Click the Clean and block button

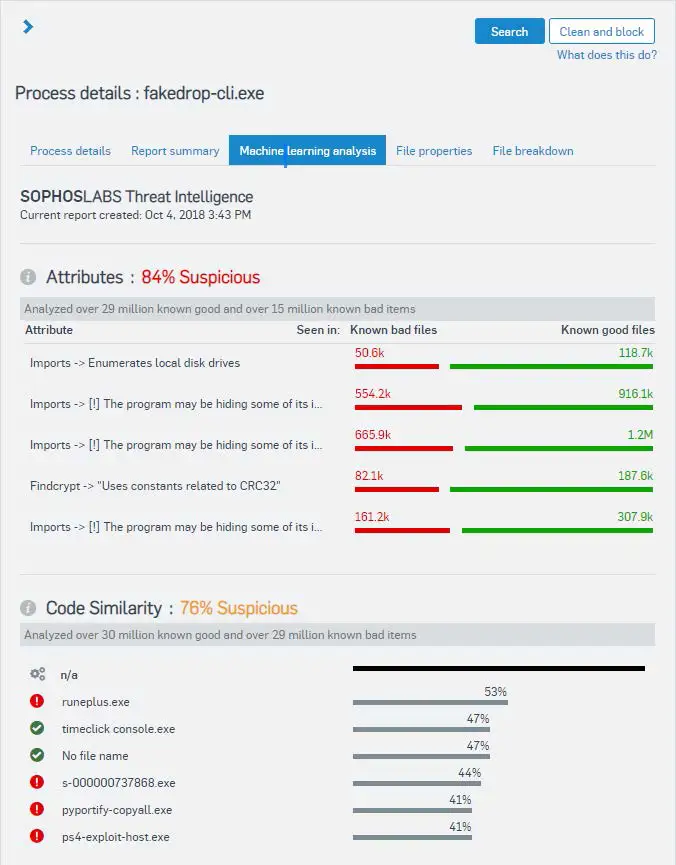click(x=602, y=31)
